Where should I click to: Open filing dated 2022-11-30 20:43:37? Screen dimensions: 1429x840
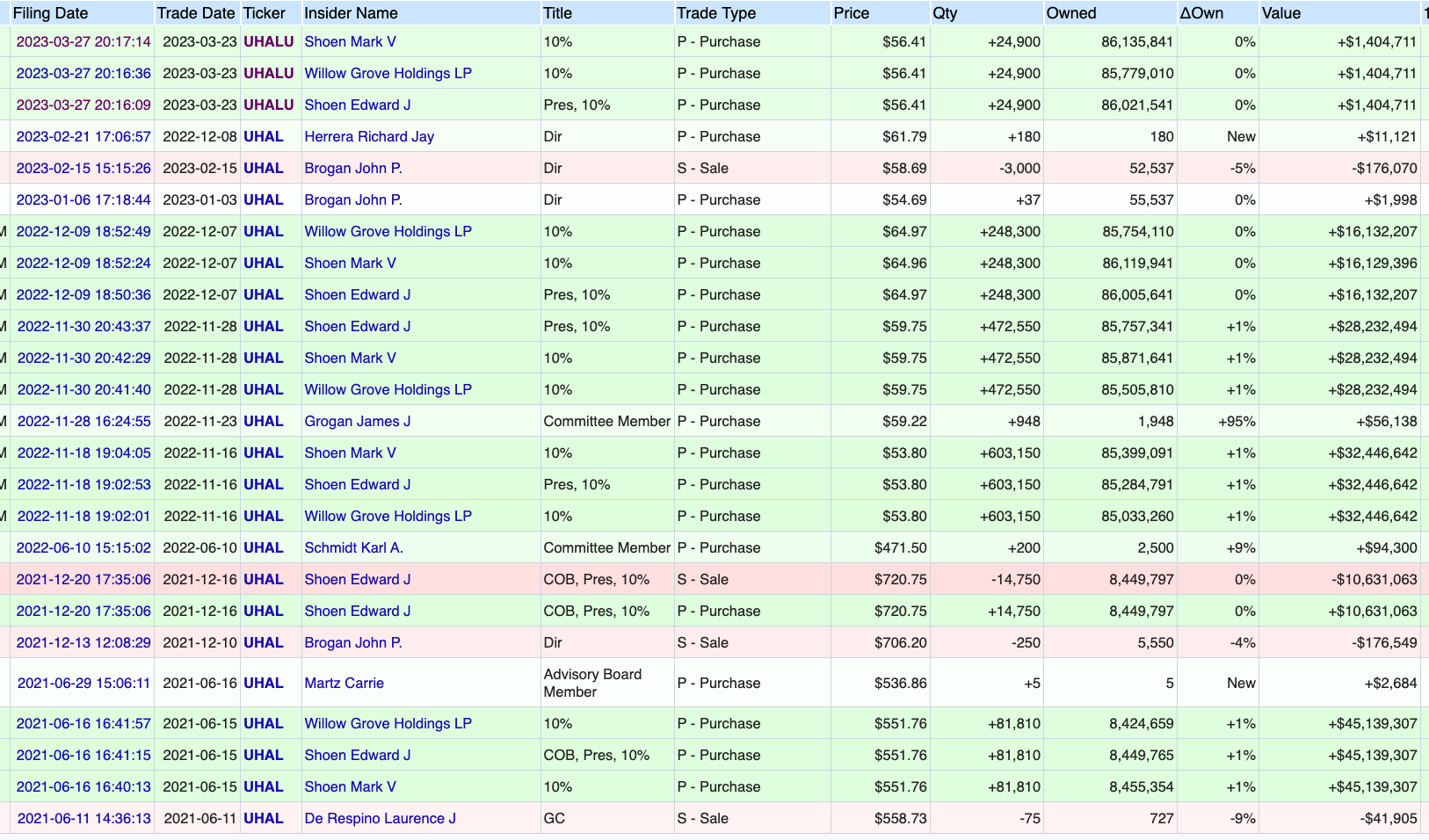[x=84, y=326]
